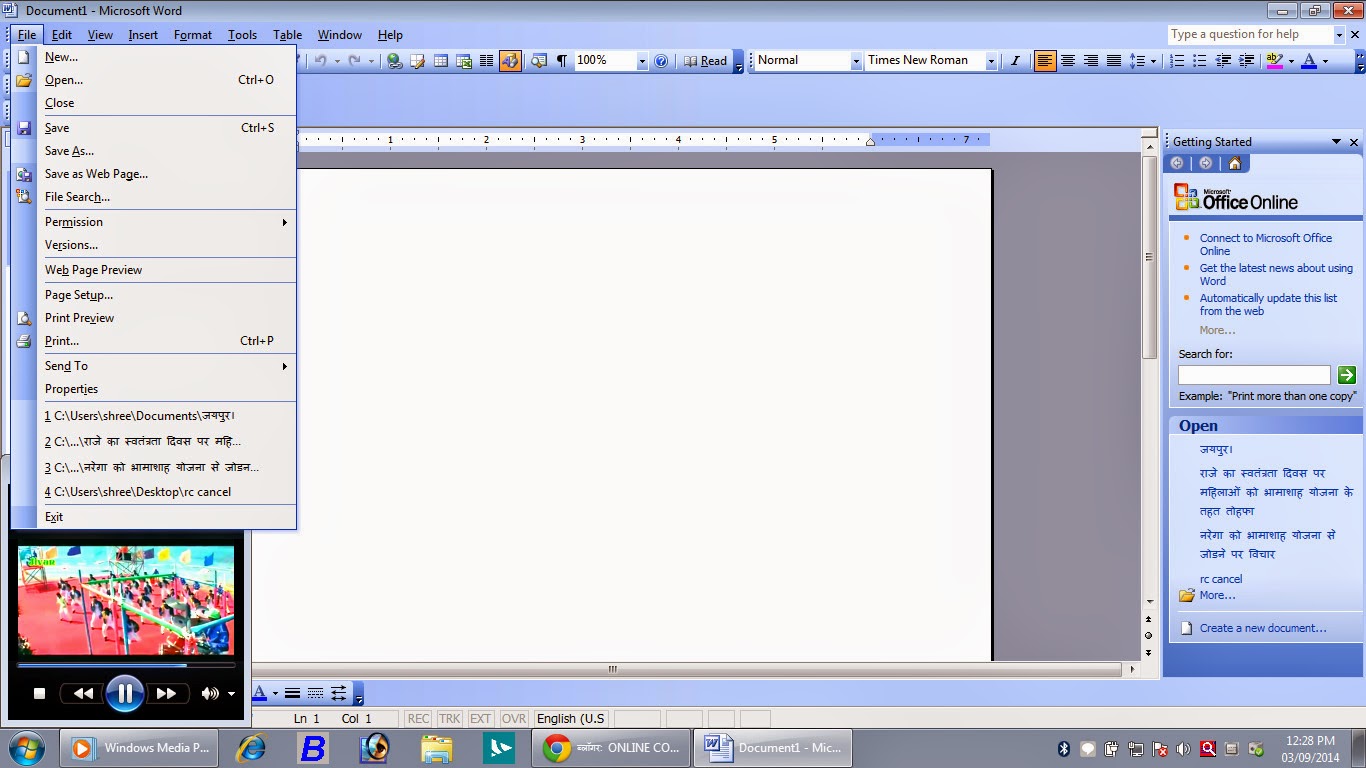Open the Table menu
Viewport: 1366px width, 768px height.
point(287,34)
